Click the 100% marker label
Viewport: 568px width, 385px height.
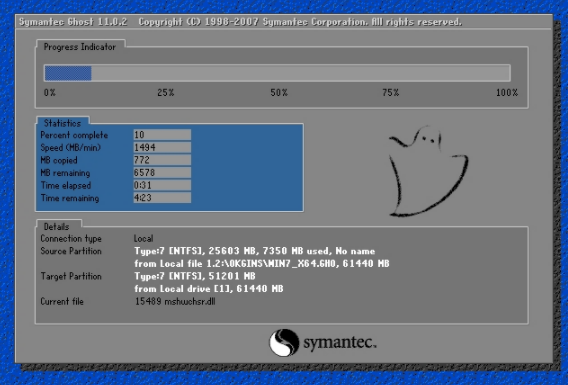(507, 93)
